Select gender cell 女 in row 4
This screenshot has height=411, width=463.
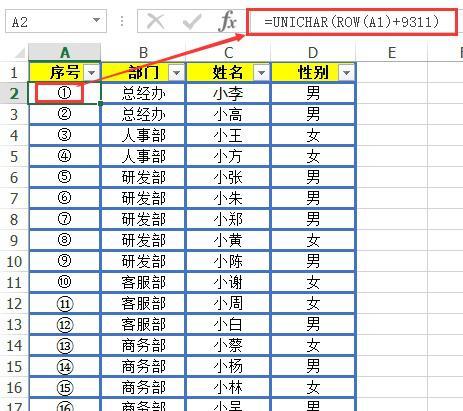point(313,135)
